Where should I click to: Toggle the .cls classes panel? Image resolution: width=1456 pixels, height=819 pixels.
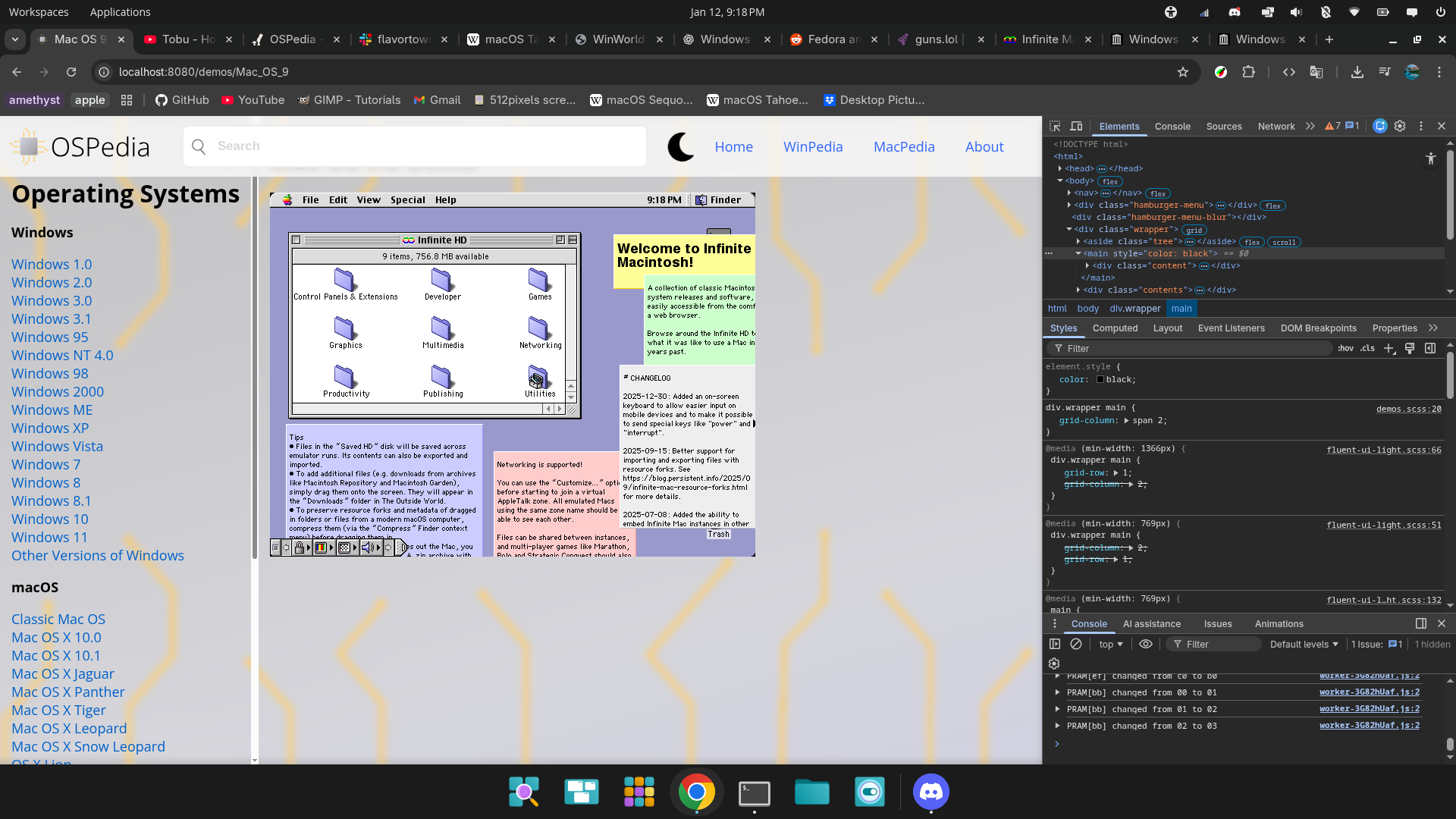(1367, 348)
